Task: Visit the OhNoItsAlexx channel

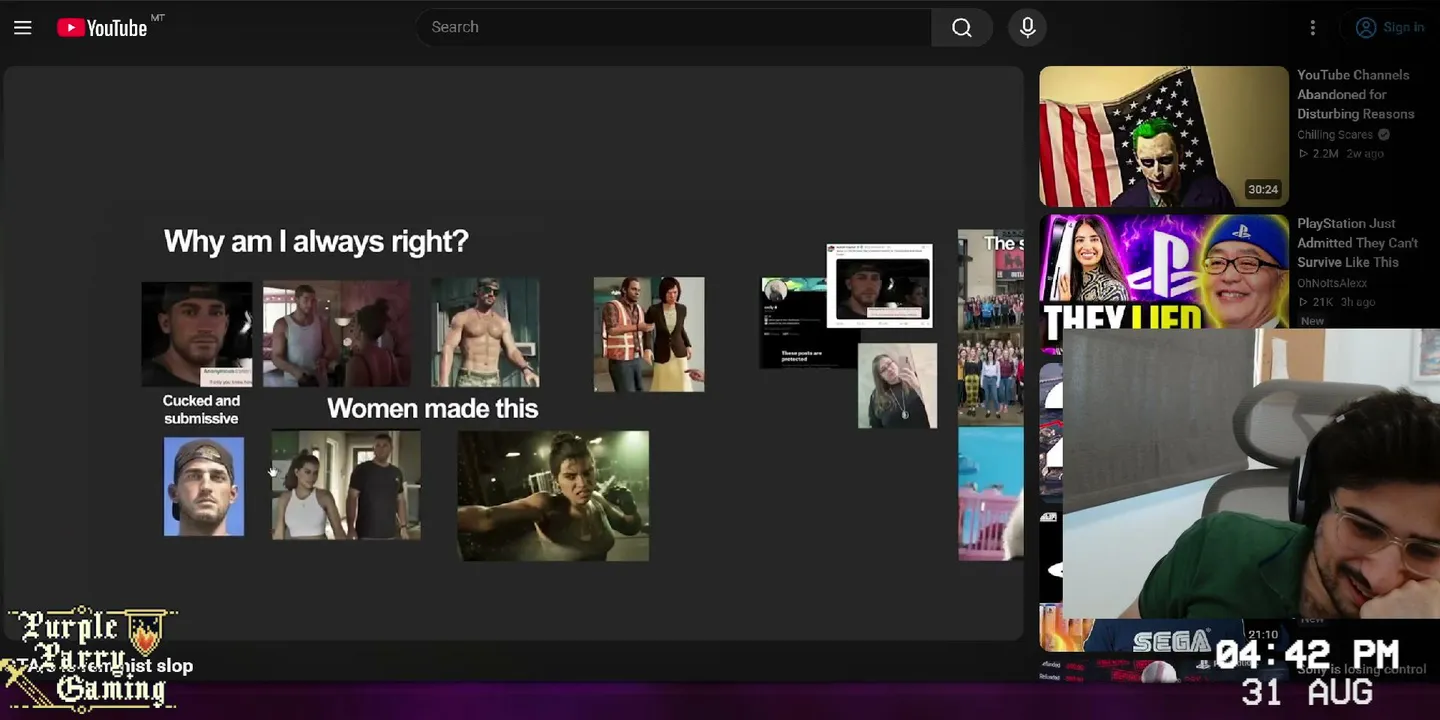Action: coord(1332,283)
